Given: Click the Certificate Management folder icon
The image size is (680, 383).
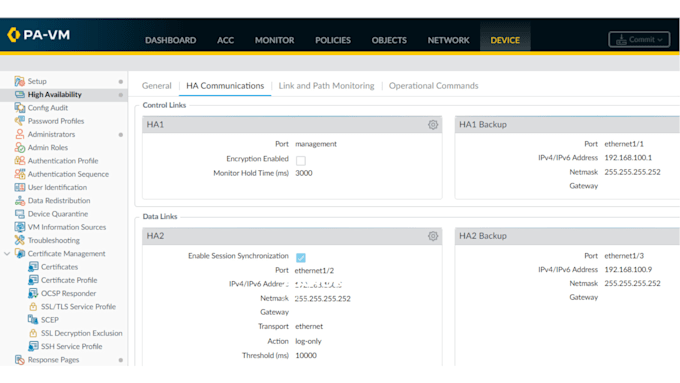Looking at the screenshot, I should [20, 253].
